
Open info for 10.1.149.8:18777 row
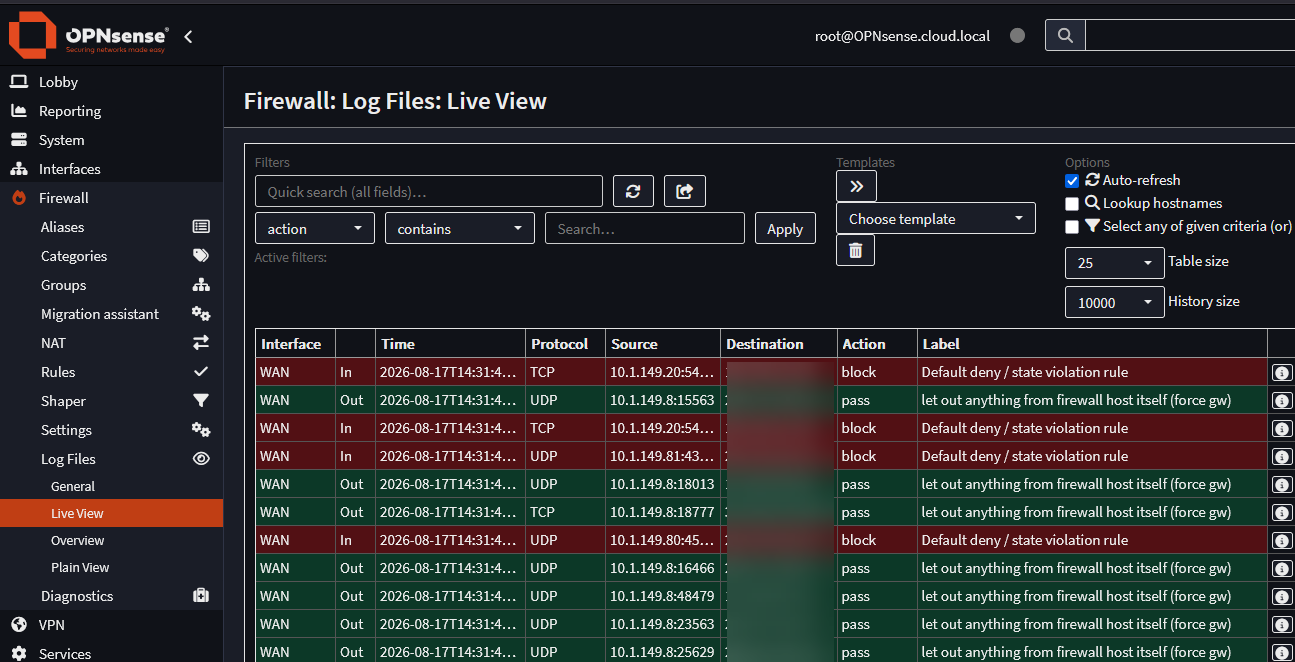(x=1281, y=512)
